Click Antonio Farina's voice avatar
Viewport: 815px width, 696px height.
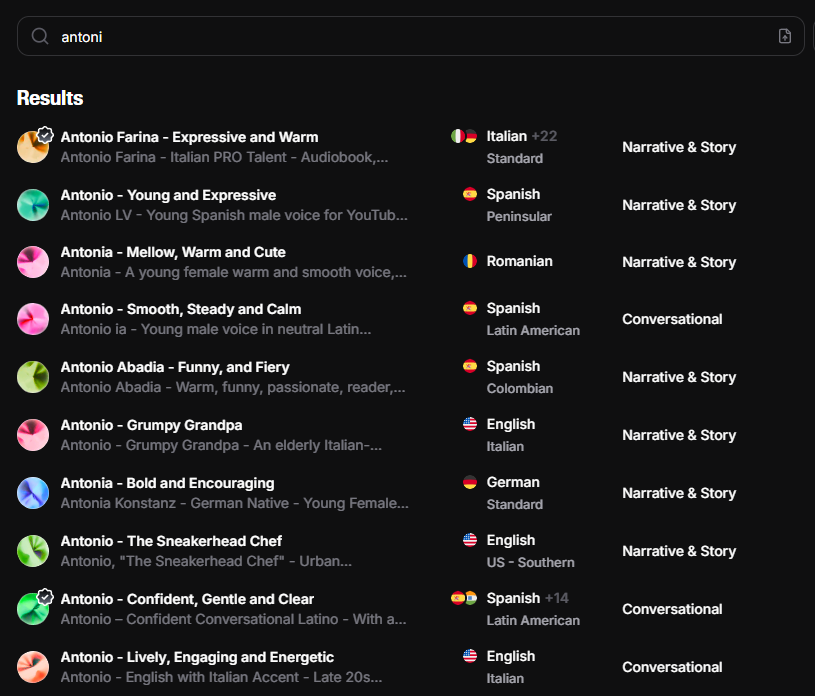click(32, 147)
